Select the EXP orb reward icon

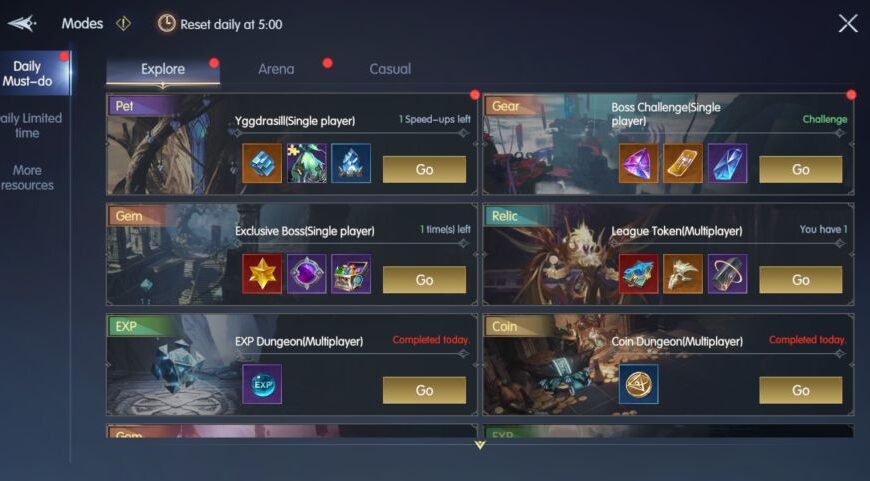(x=262, y=384)
